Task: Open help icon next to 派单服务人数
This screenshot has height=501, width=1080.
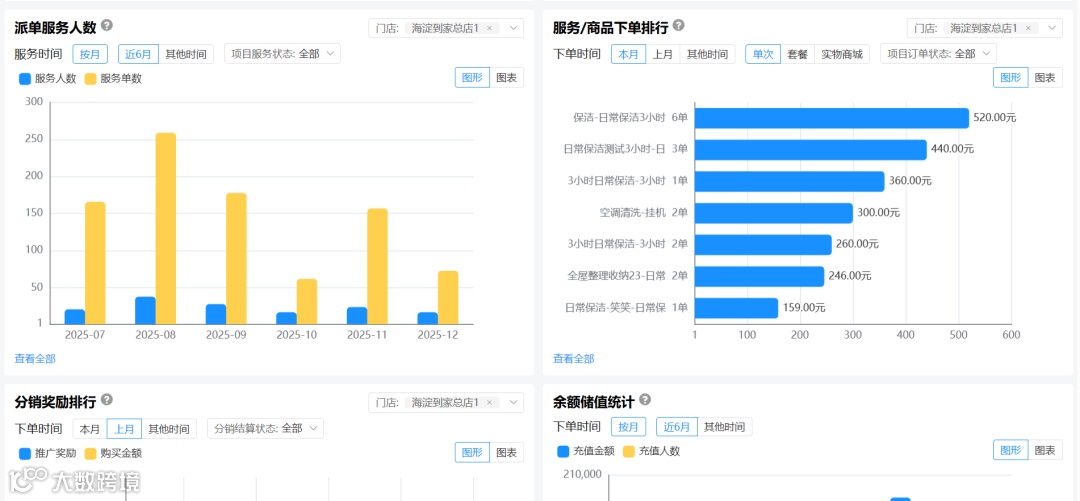Action: tap(107, 25)
